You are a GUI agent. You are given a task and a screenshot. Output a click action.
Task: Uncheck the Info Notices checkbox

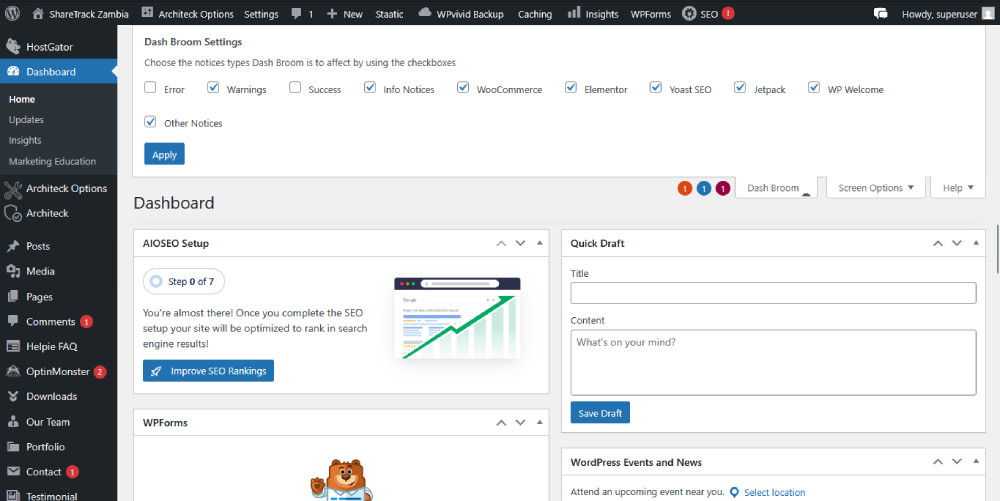coord(370,87)
